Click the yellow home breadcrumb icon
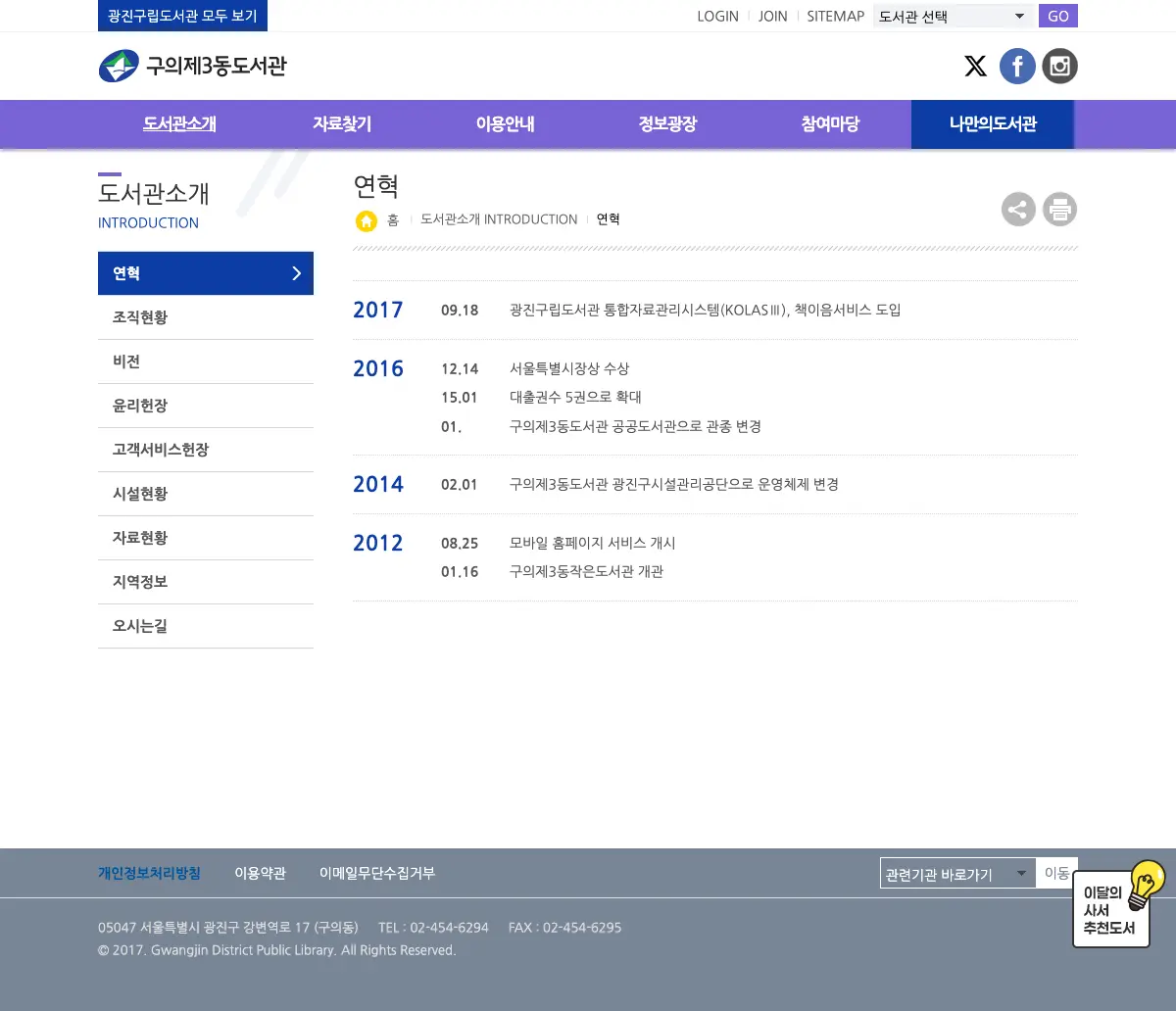The height and width of the screenshot is (1011, 1176). (x=366, y=220)
